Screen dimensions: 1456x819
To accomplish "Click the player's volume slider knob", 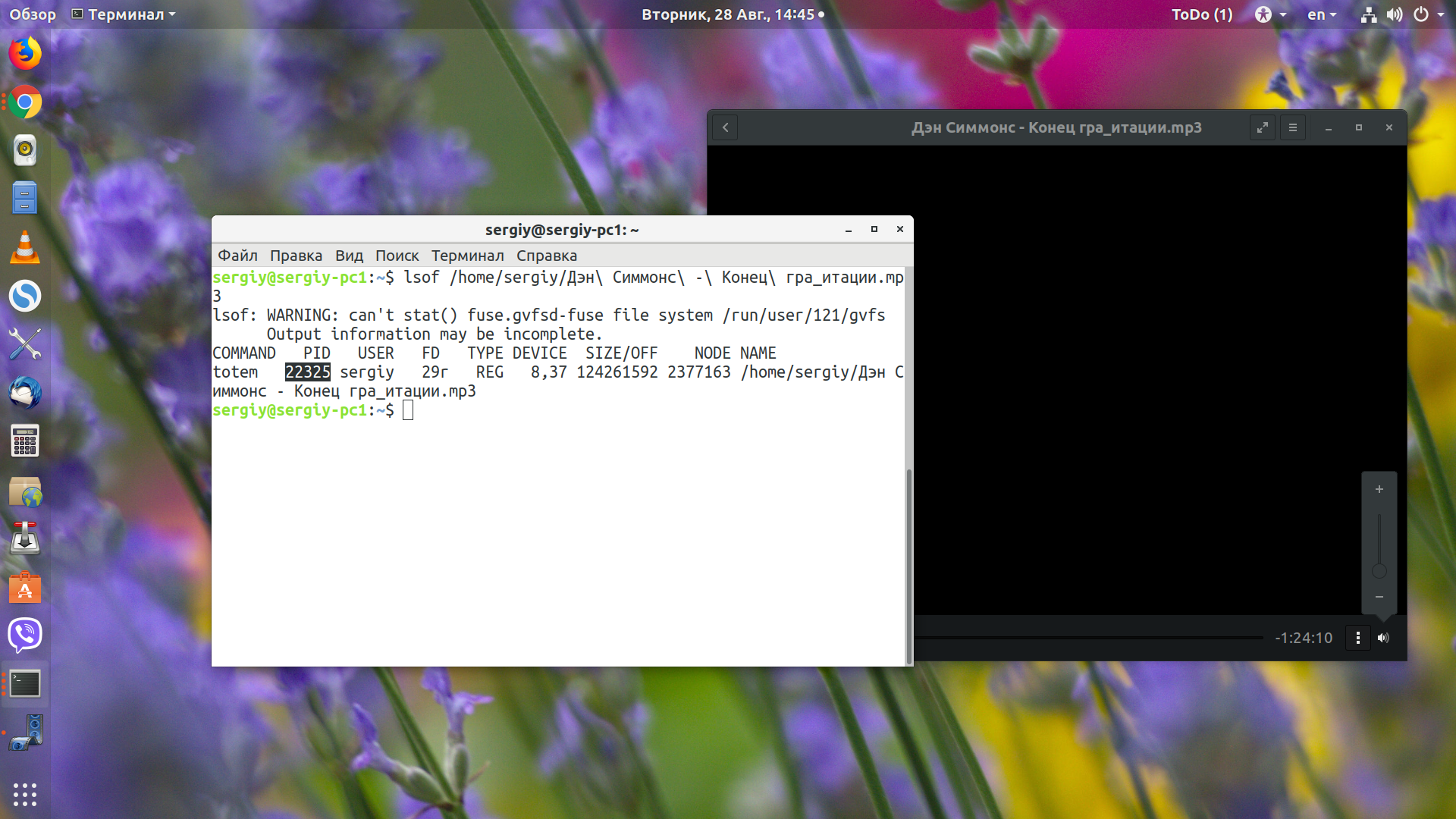I will 1379,571.
